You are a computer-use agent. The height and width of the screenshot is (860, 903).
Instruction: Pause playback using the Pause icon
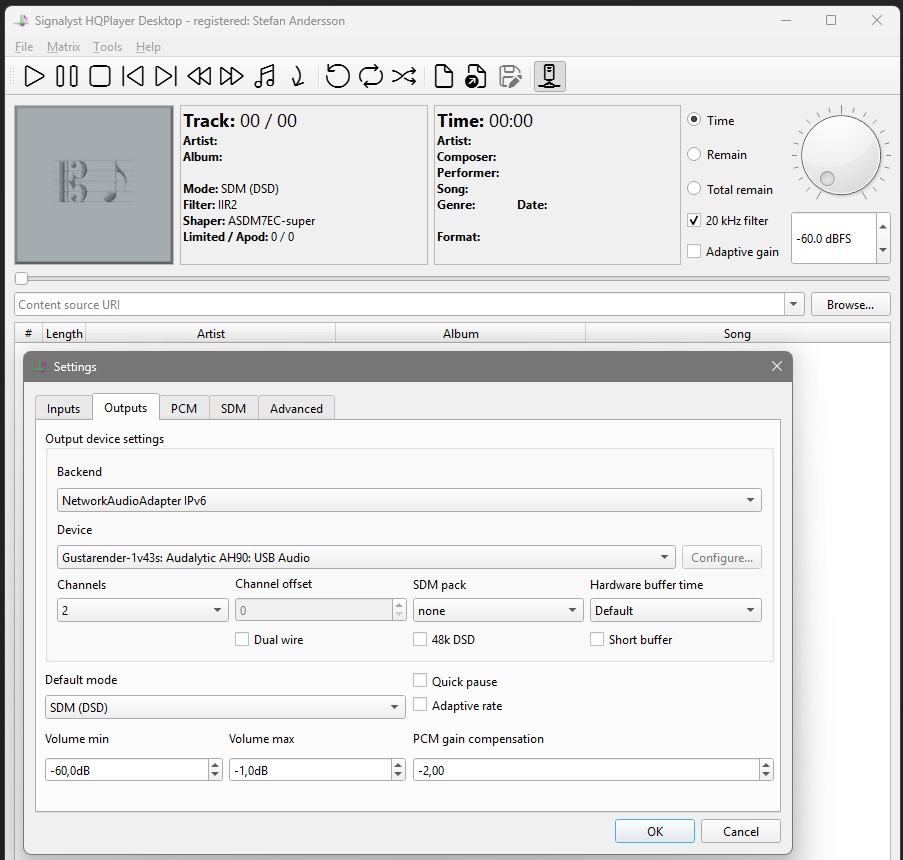[x=67, y=76]
